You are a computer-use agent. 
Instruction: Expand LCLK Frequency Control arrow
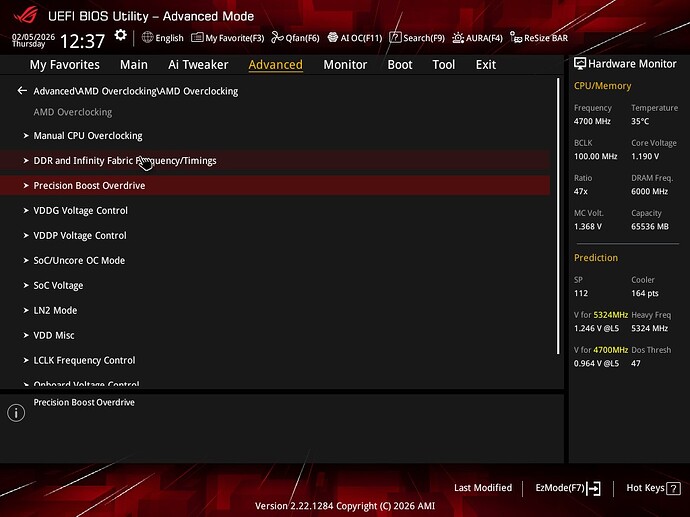point(26,360)
